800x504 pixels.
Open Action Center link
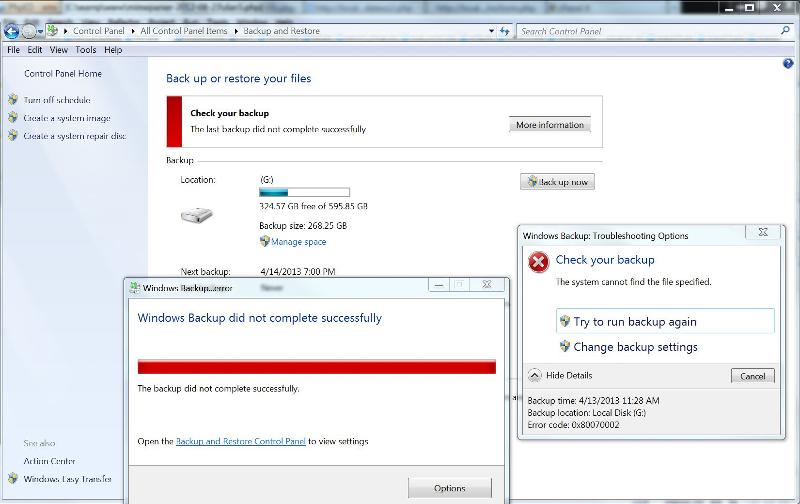pyautogui.click(x=49, y=461)
